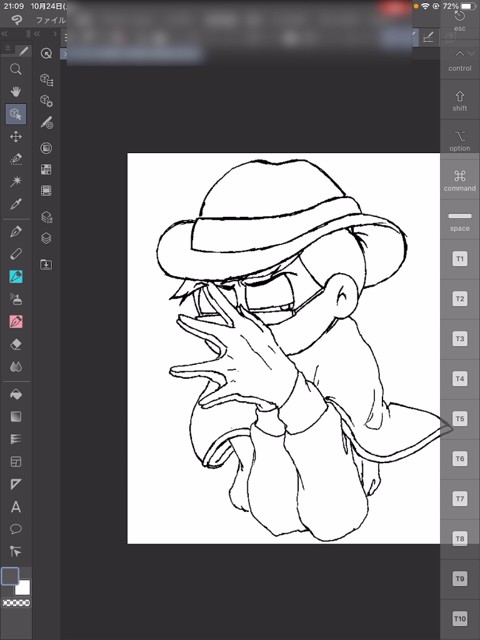Open the stacked layers with badge icon

pyautogui.click(x=47, y=217)
